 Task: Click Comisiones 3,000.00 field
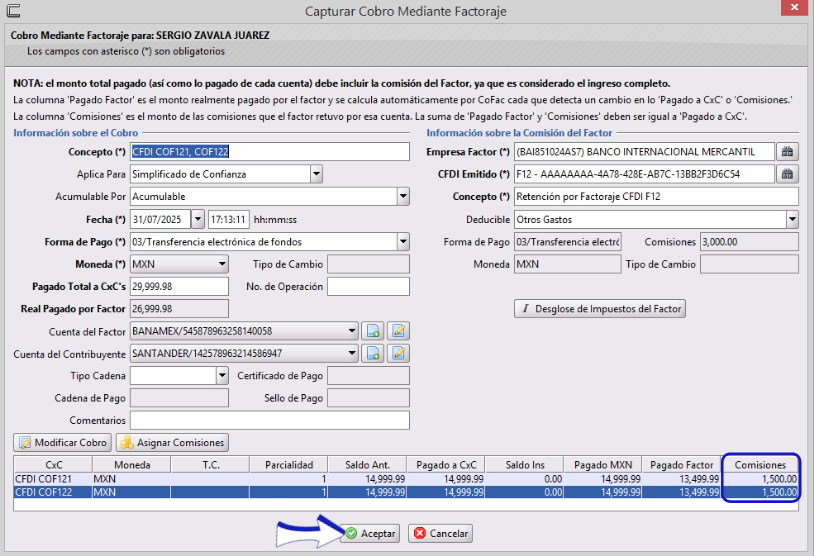749,241
